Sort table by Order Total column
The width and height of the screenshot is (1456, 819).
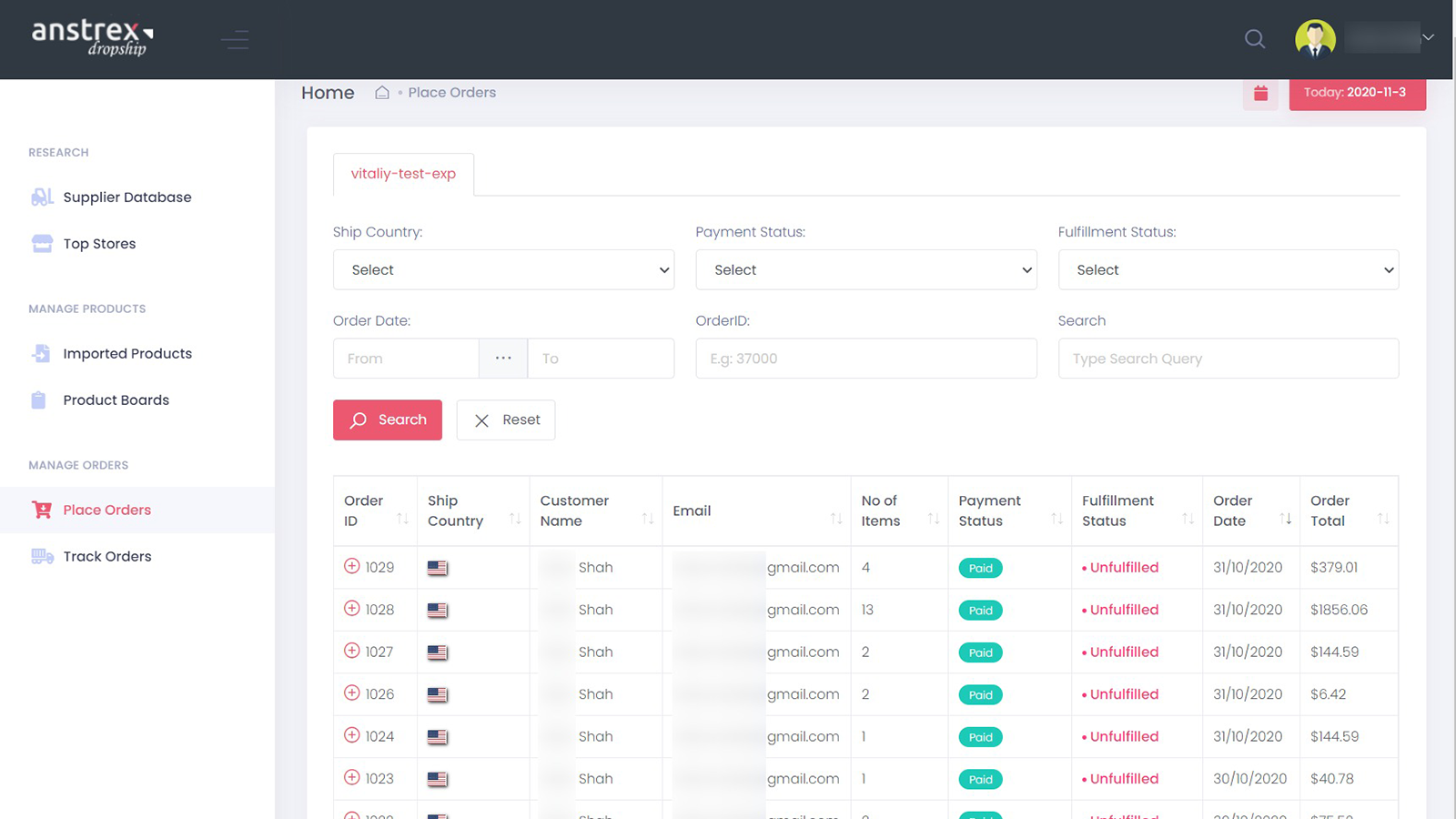pyautogui.click(x=1382, y=519)
